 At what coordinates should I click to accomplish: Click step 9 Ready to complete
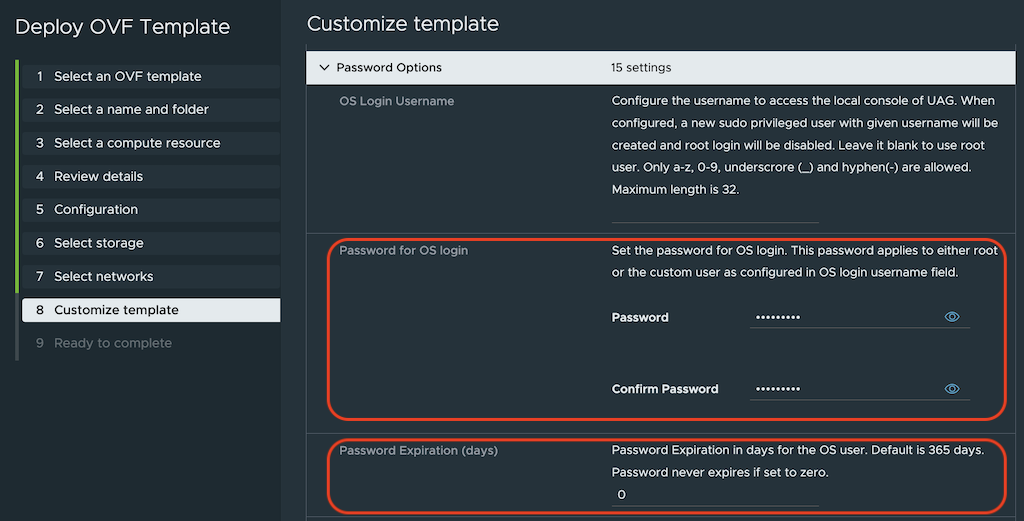pos(112,343)
